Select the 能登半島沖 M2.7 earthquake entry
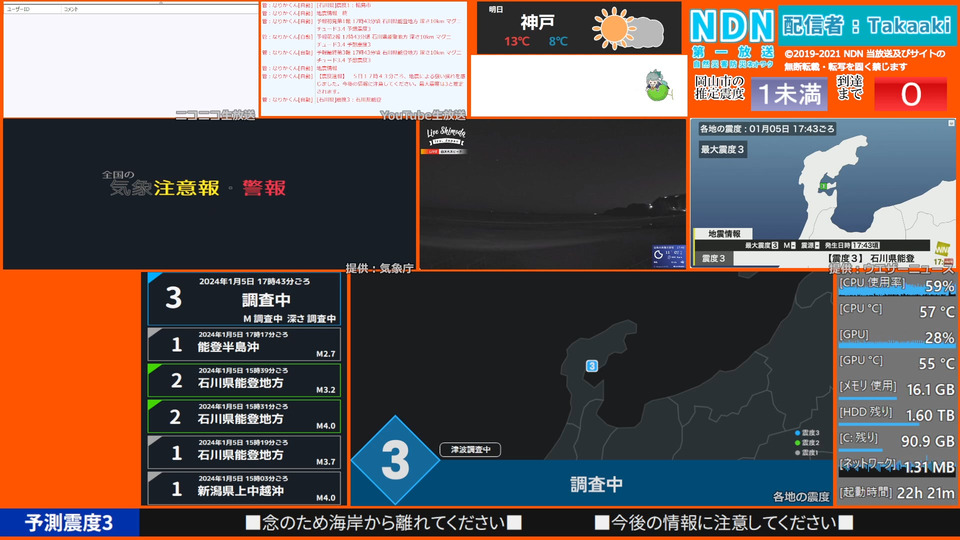The image size is (960, 540). [x=244, y=345]
